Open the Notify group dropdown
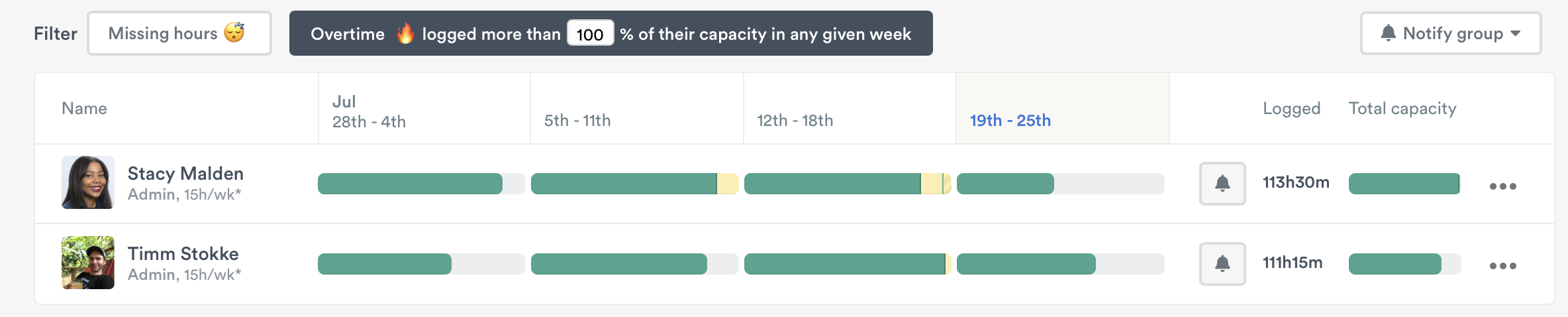Image resolution: width=1568 pixels, height=317 pixels. click(x=1450, y=33)
